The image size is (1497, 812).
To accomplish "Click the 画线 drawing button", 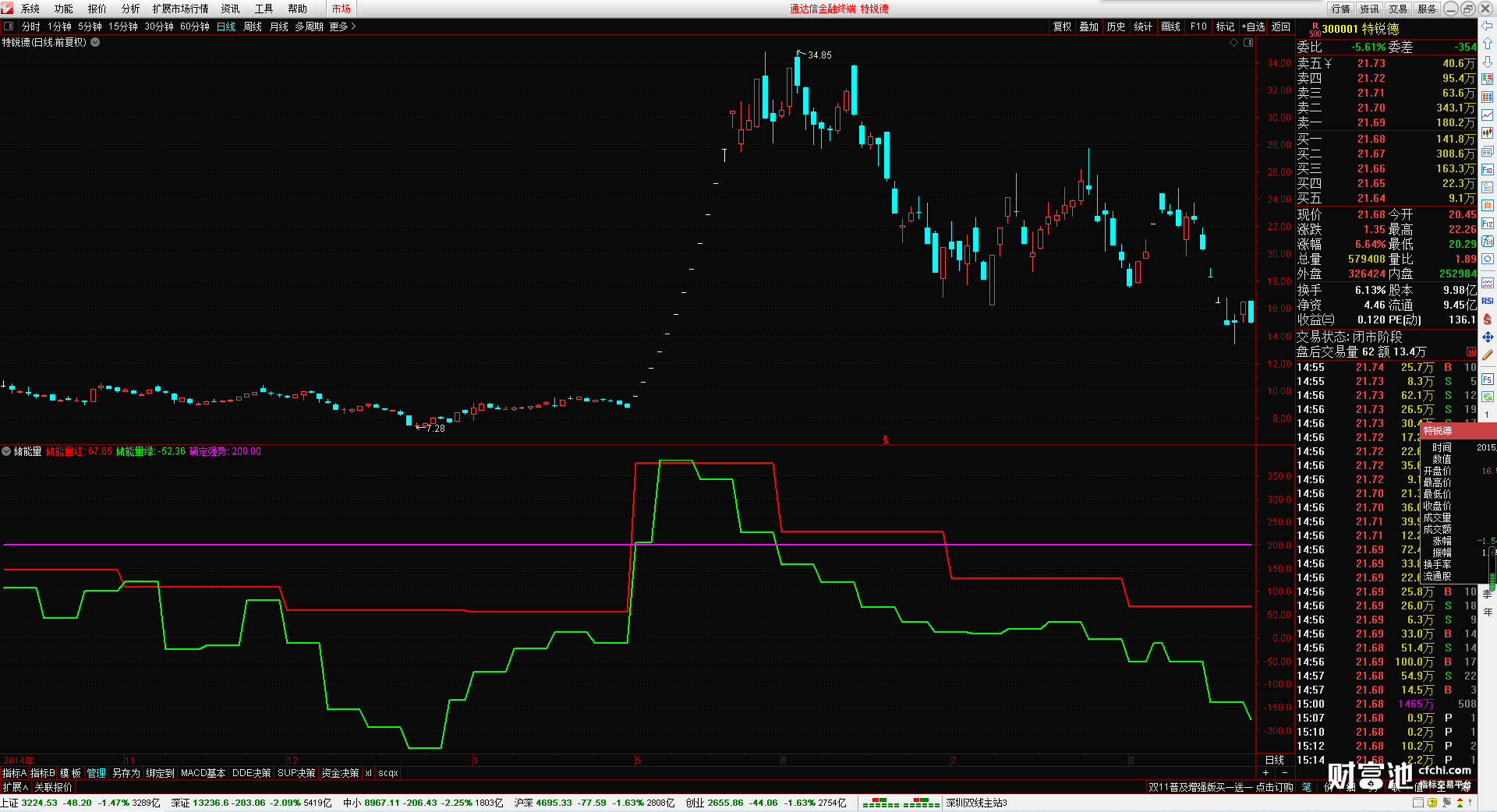I will [1170, 26].
